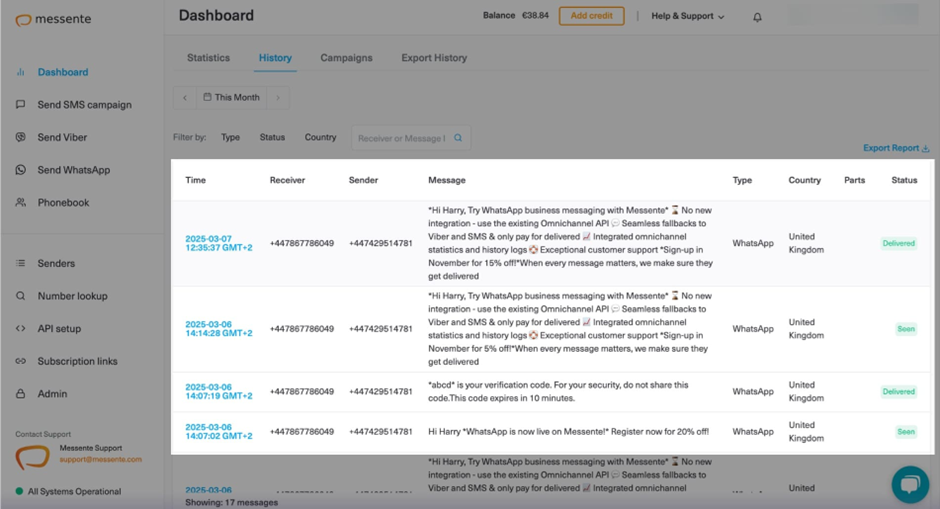Click Delivered badge of 12:35:37 message
Image resolution: width=940 pixels, height=509 pixels.
(x=899, y=243)
